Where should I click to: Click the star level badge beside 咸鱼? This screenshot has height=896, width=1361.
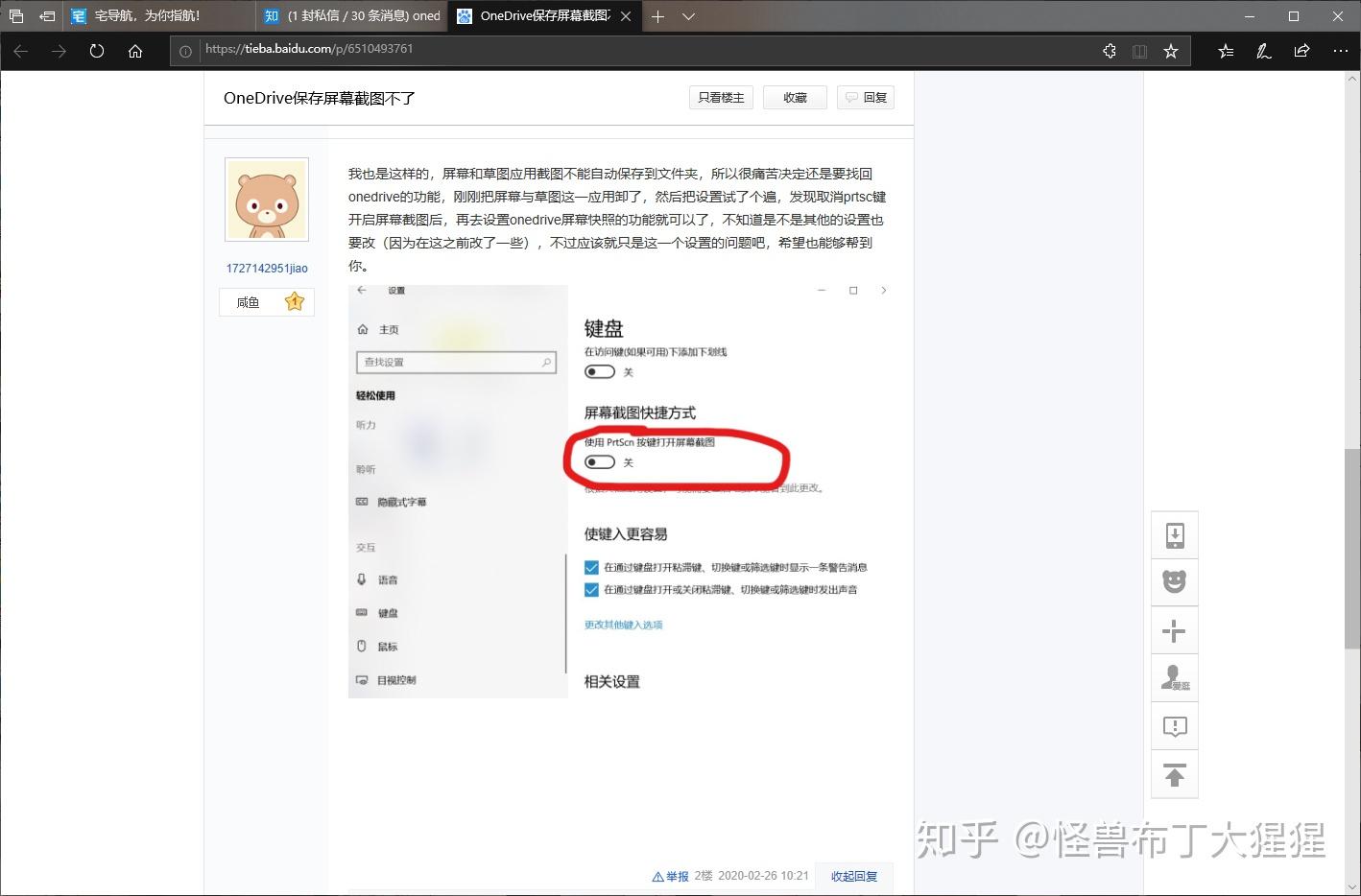point(295,302)
